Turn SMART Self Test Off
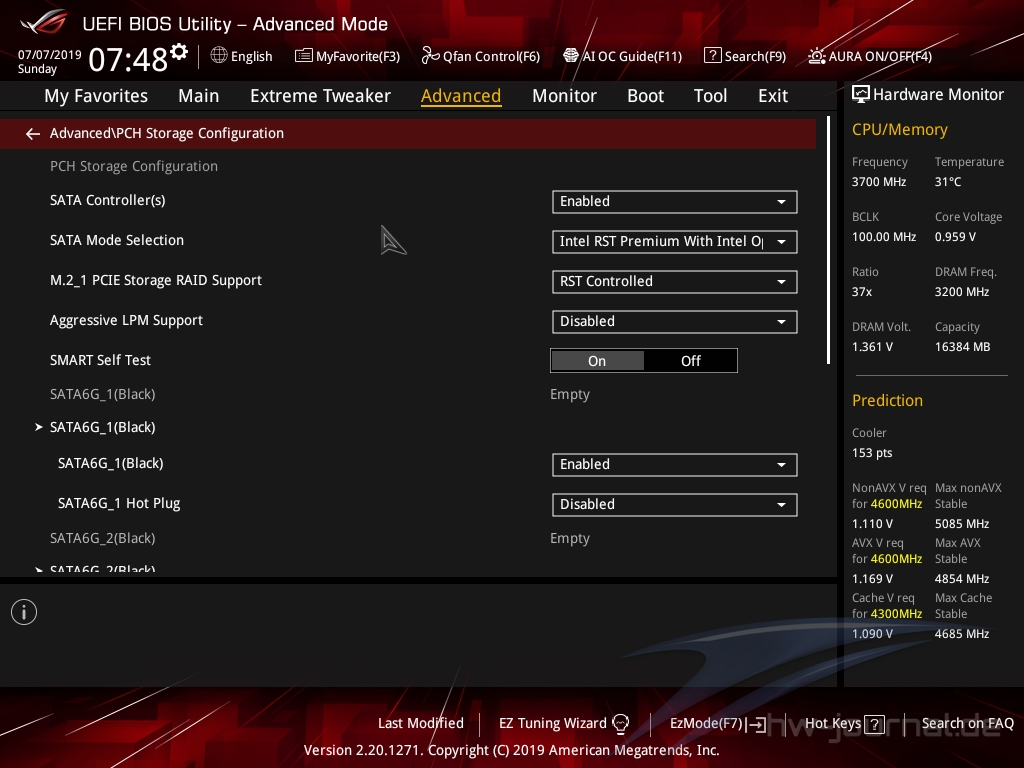Viewport: 1024px width, 768px height. (x=690, y=361)
